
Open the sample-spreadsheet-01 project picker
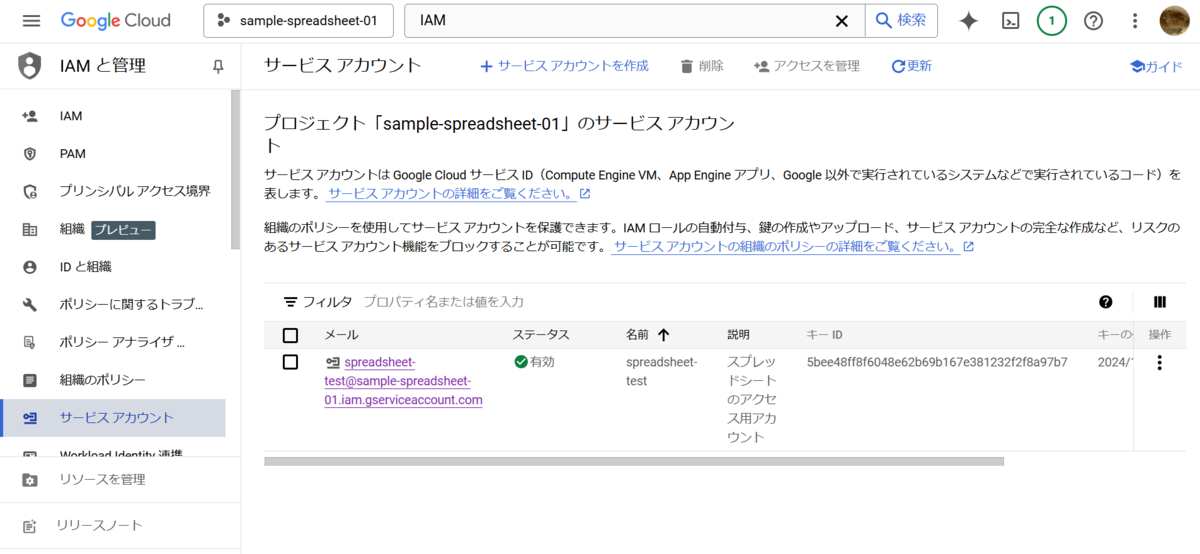coord(298,21)
